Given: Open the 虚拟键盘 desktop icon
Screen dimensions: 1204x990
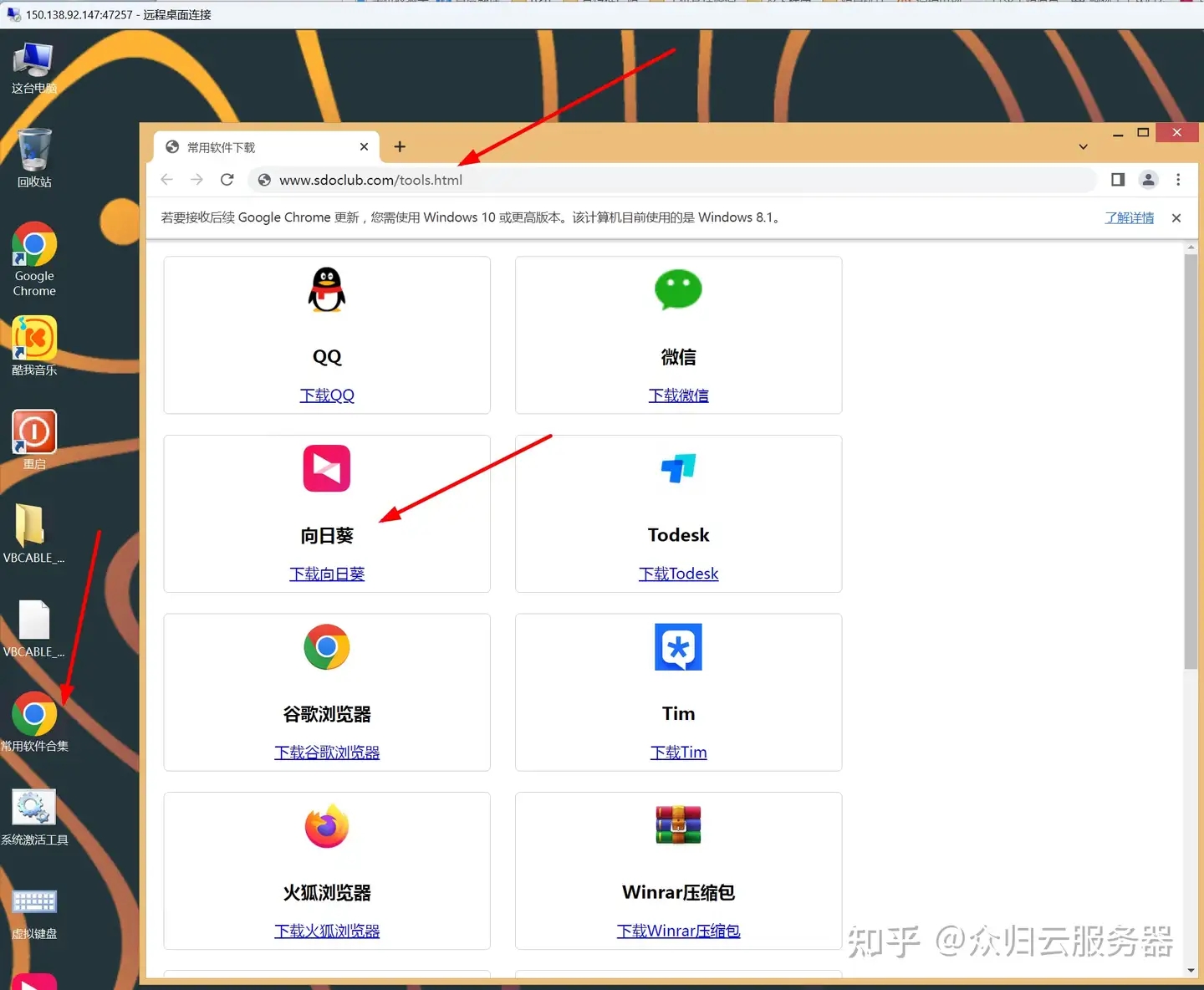Looking at the screenshot, I should pos(33,902).
